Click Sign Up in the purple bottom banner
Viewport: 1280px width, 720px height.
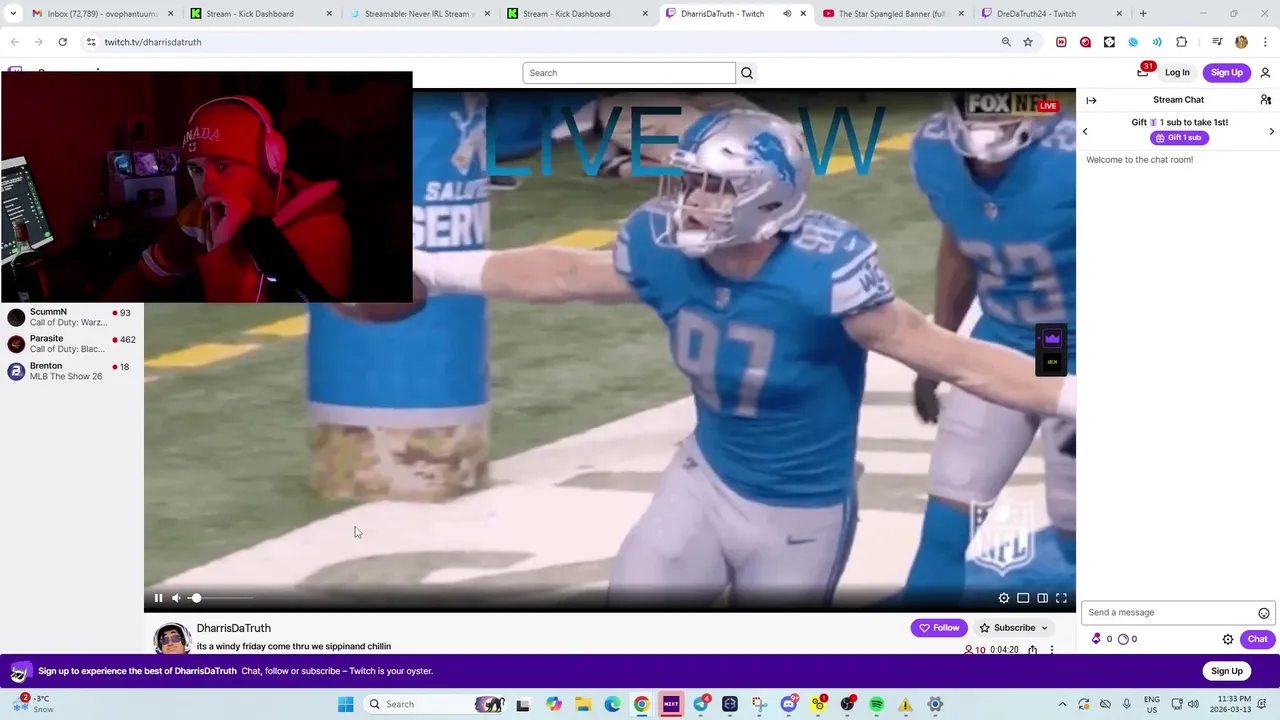point(1227,671)
